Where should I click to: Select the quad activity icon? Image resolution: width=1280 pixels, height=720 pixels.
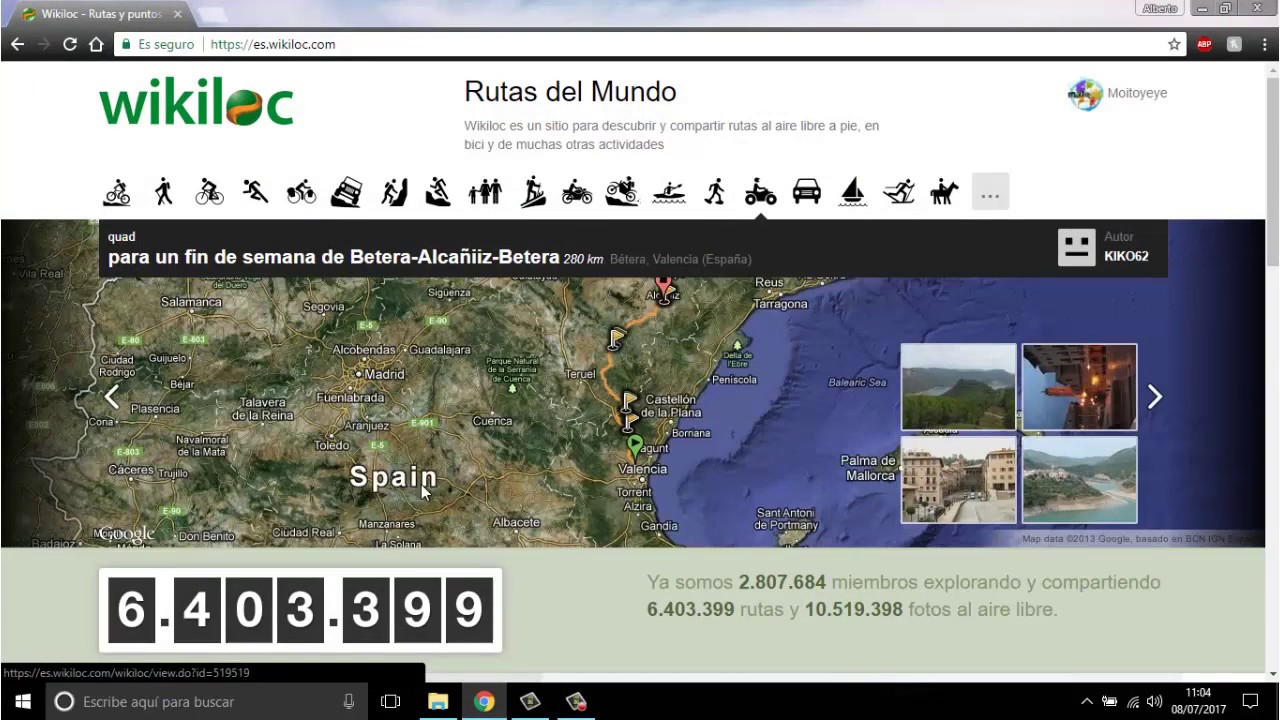coord(760,191)
